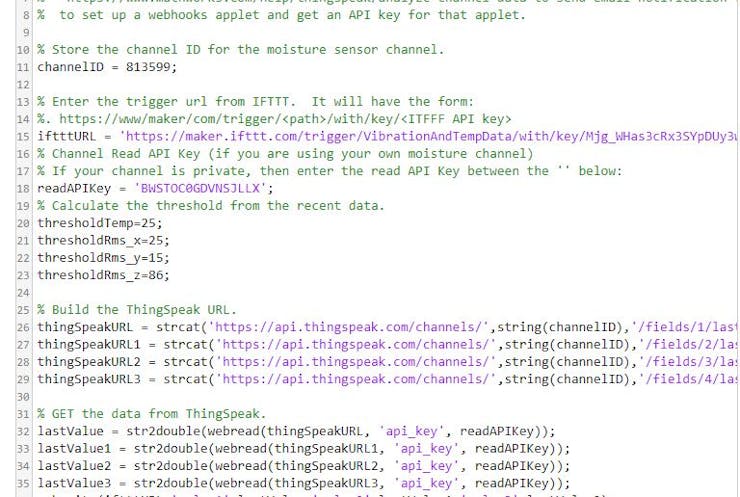Place cursor in readAPIKey string value
Screen dimensions: 740x497
(x=200, y=188)
